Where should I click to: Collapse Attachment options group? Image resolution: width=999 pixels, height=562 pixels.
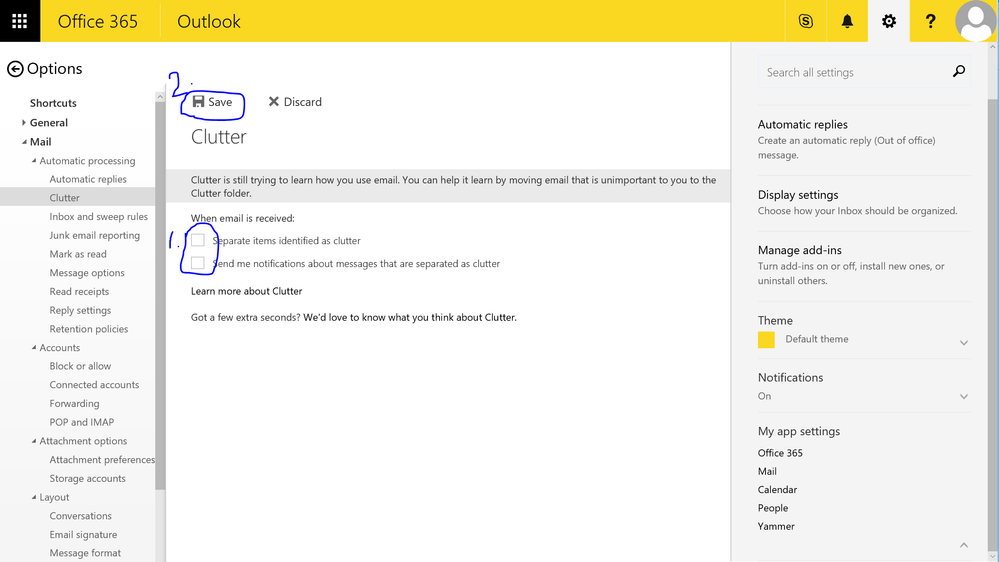pyautogui.click(x=34, y=441)
